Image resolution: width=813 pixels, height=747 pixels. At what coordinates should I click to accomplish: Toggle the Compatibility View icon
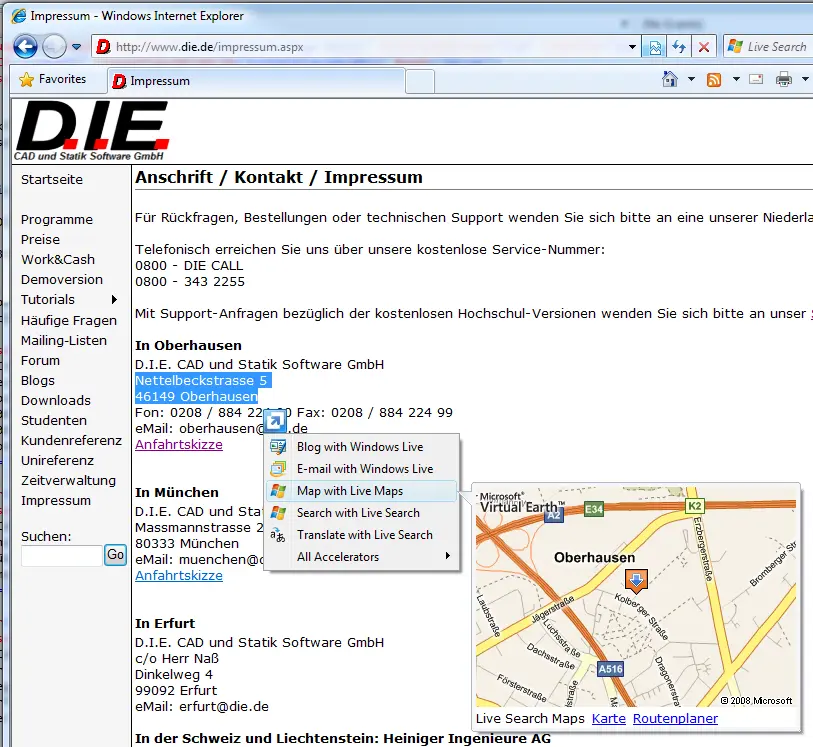click(655, 47)
